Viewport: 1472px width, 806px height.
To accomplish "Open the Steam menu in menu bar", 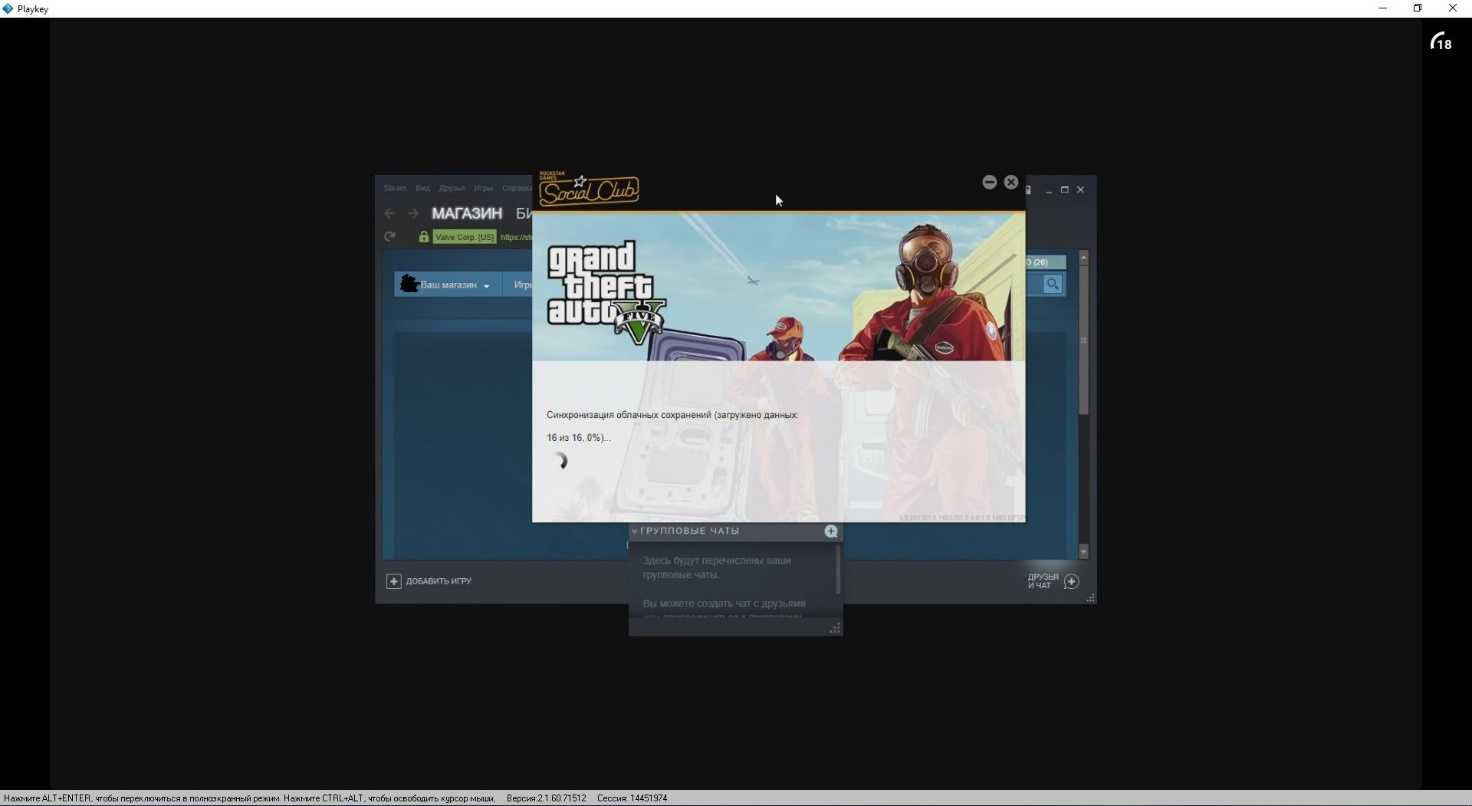I will [395, 188].
